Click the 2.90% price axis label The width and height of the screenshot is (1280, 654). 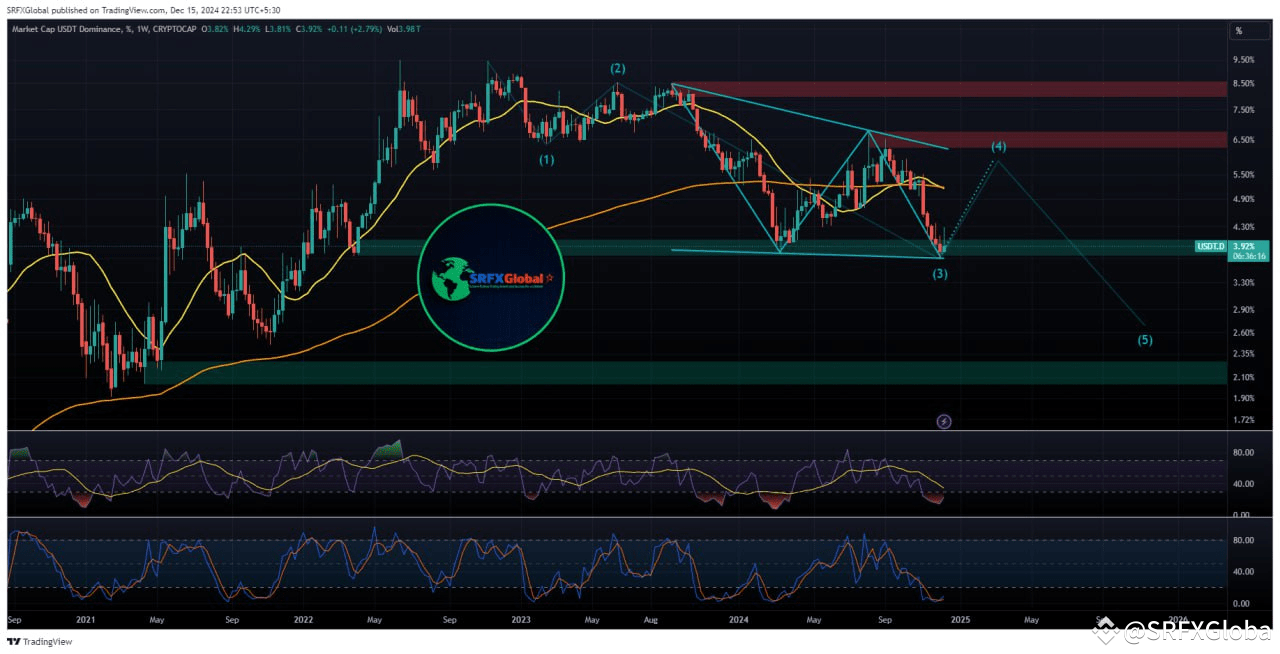[1244, 310]
